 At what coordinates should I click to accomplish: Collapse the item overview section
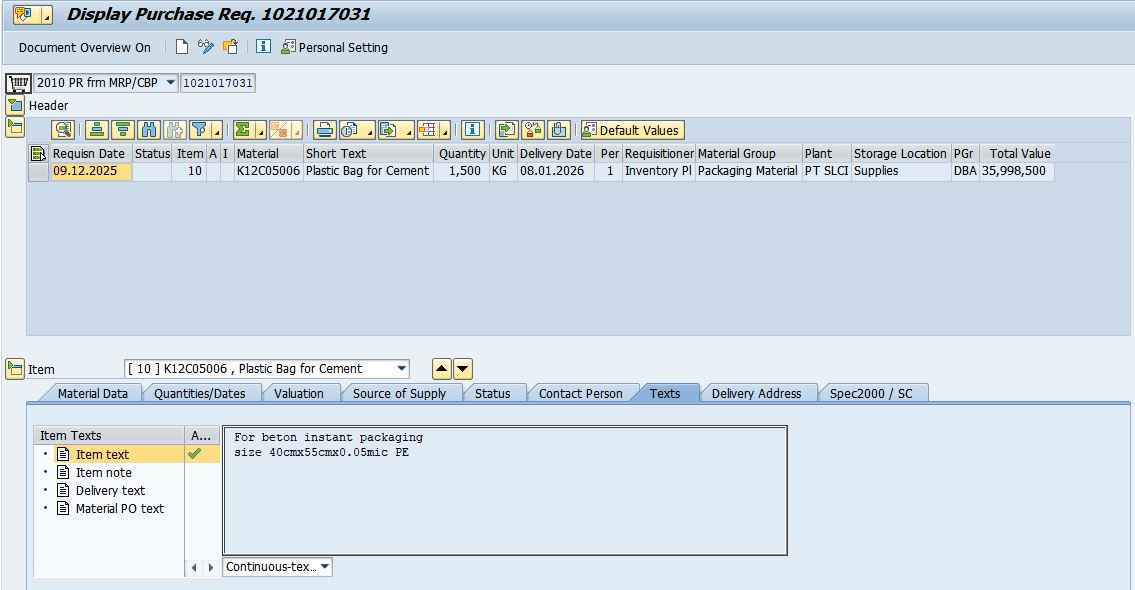15,127
